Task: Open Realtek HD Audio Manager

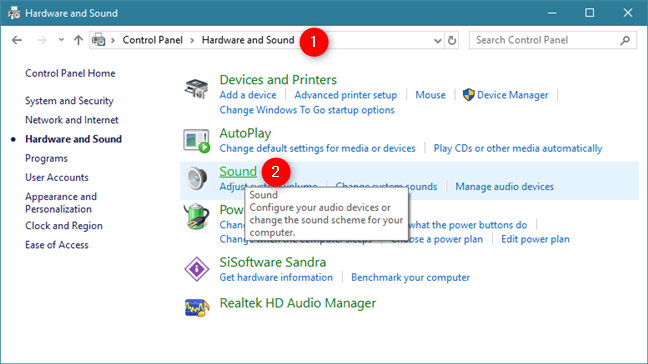Action: [x=298, y=303]
